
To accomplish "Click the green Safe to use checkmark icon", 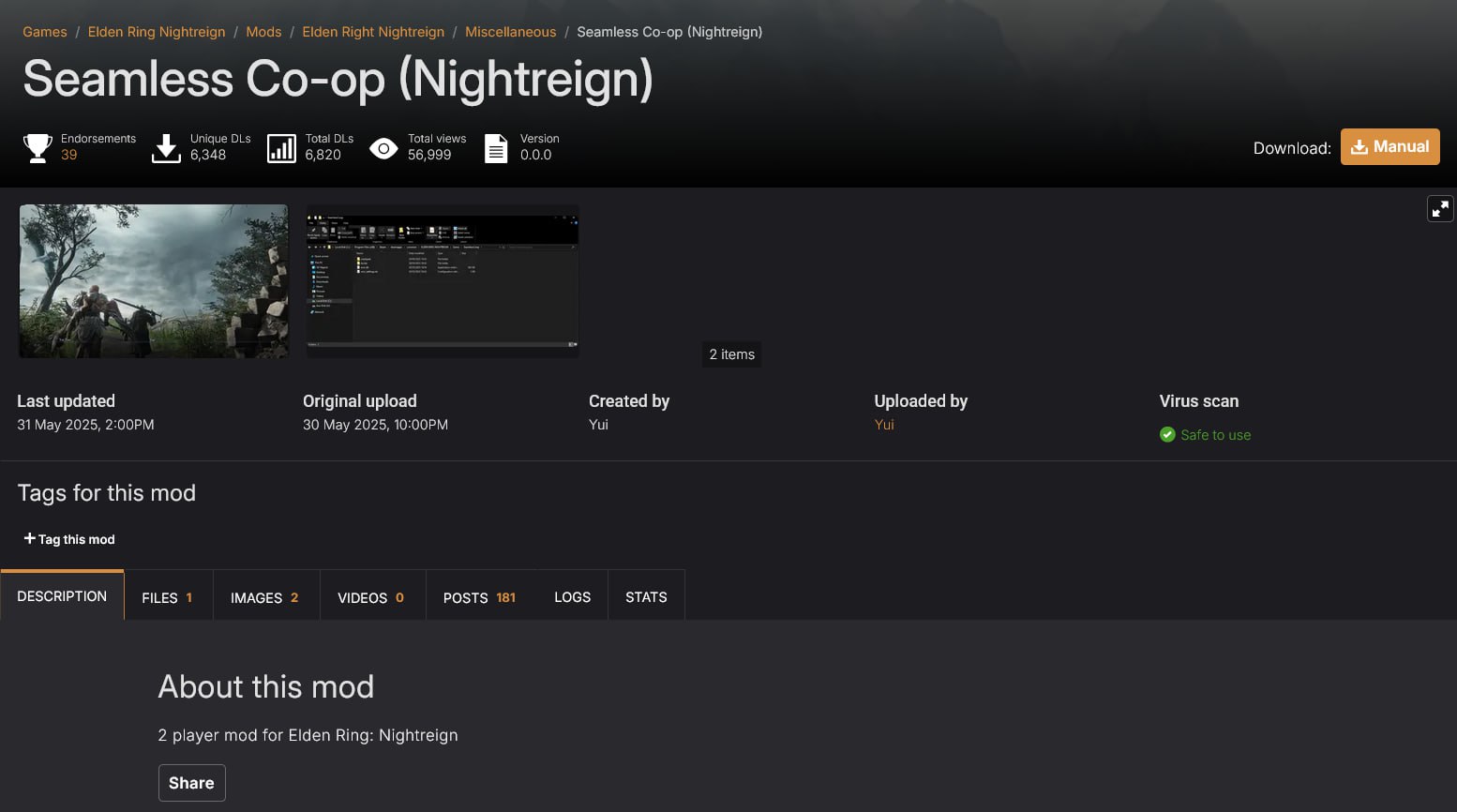I will point(1167,434).
